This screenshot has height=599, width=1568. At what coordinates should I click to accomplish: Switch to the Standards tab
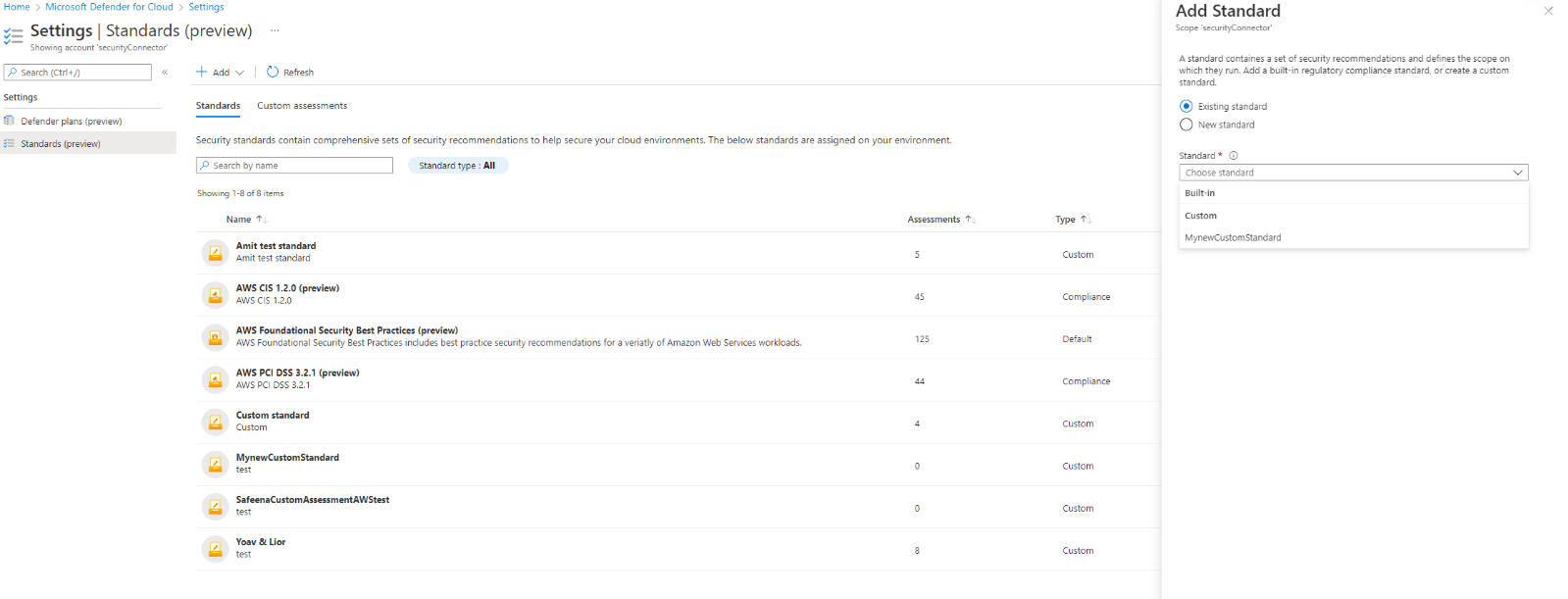coord(218,106)
